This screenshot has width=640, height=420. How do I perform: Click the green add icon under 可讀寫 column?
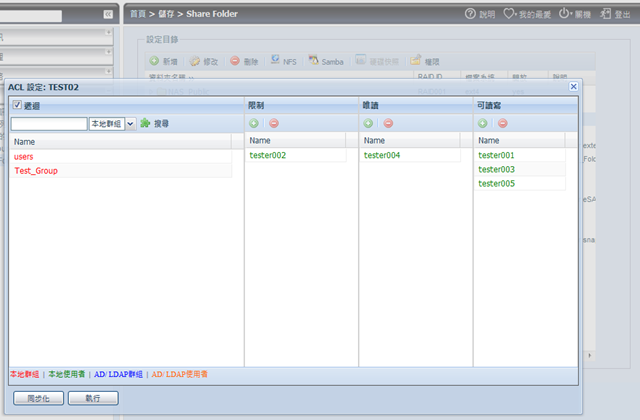(482, 123)
